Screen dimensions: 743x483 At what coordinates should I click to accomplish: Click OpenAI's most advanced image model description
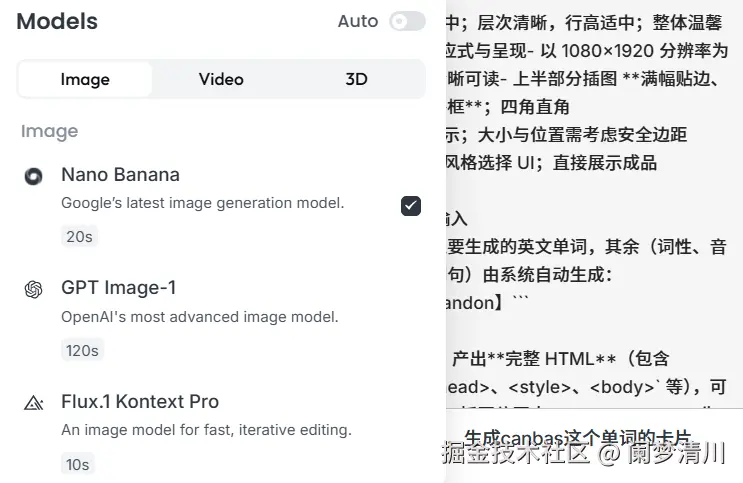200,317
